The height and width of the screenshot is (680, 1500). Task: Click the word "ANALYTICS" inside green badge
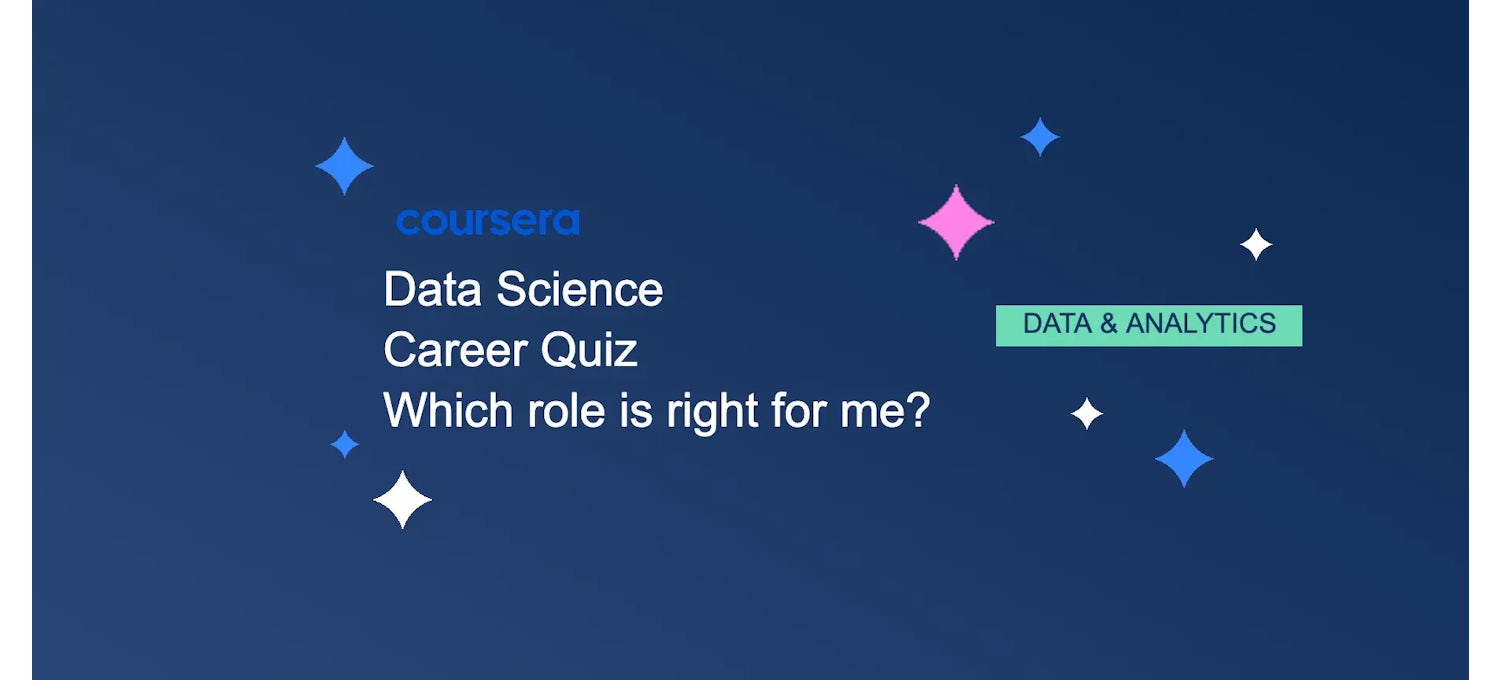(1201, 324)
